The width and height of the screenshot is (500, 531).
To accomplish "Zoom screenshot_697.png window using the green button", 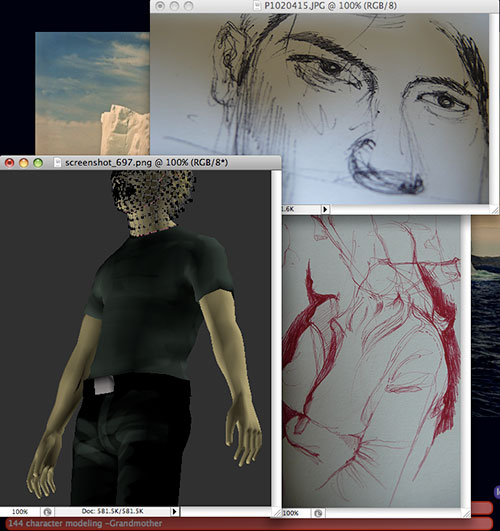I will [38, 163].
